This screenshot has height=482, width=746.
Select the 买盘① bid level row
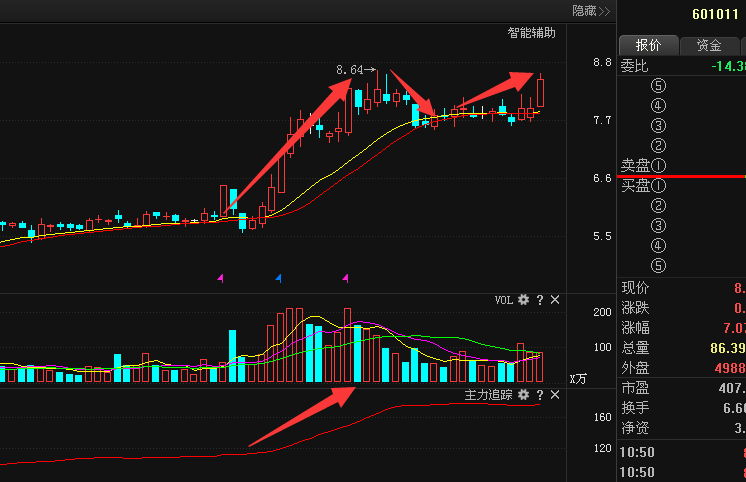(682, 186)
